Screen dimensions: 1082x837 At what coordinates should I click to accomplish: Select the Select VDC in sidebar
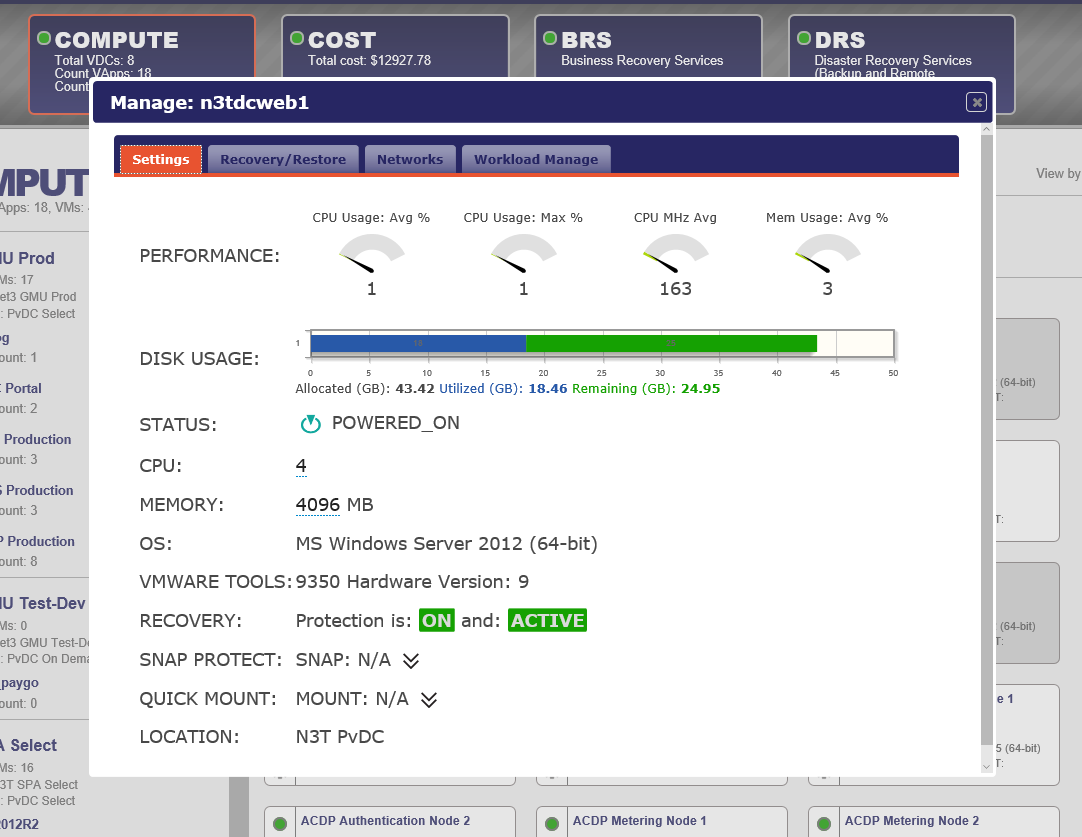pos(29,745)
